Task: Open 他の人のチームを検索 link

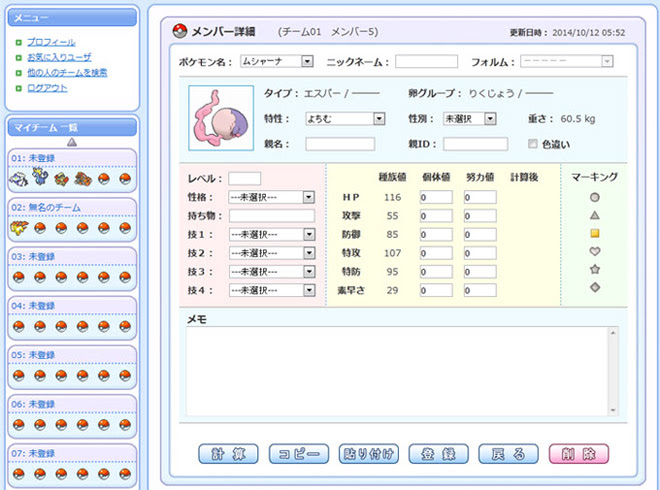Action: tap(67, 72)
